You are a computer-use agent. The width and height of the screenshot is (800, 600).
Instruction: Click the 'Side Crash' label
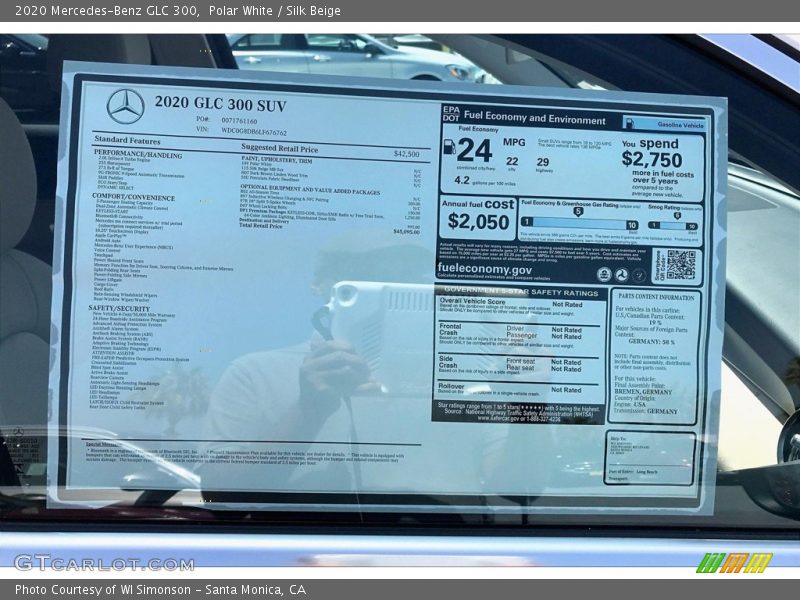tap(448, 362)
